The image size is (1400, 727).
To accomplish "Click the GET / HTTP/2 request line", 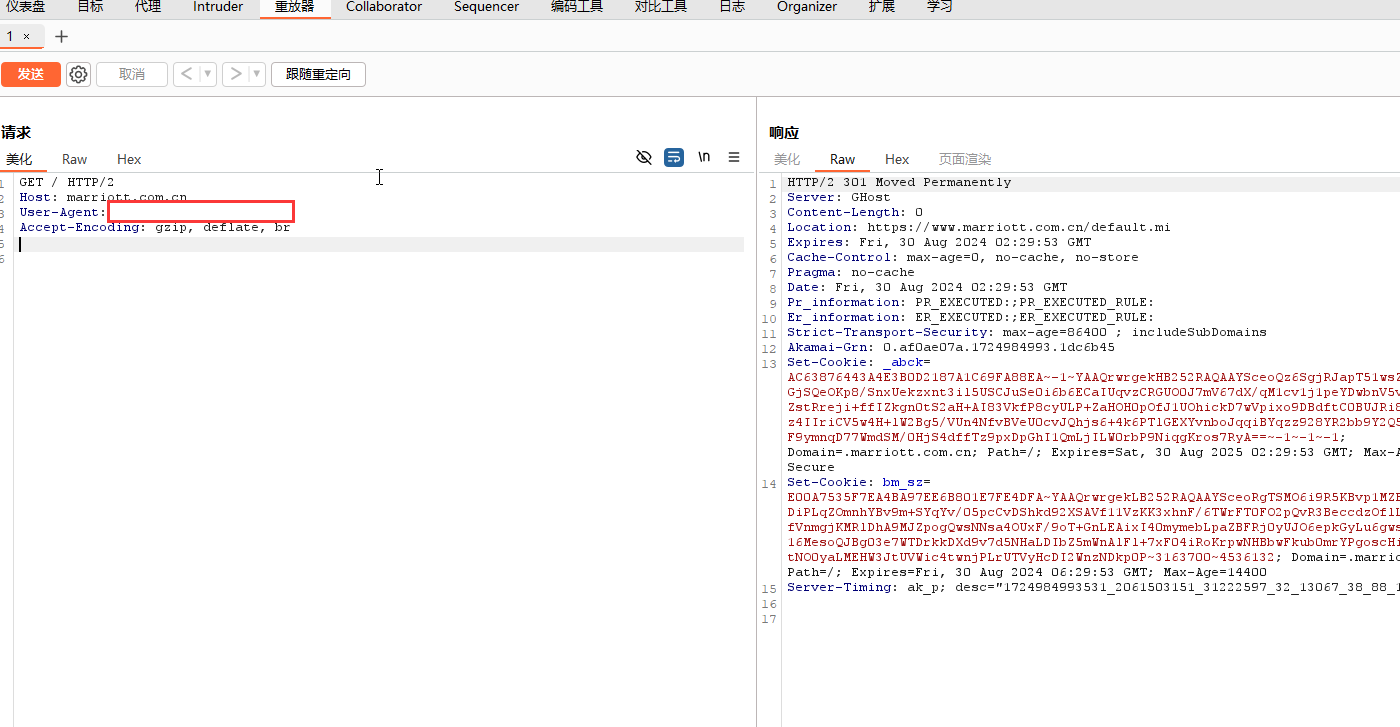I will (67, 182).
